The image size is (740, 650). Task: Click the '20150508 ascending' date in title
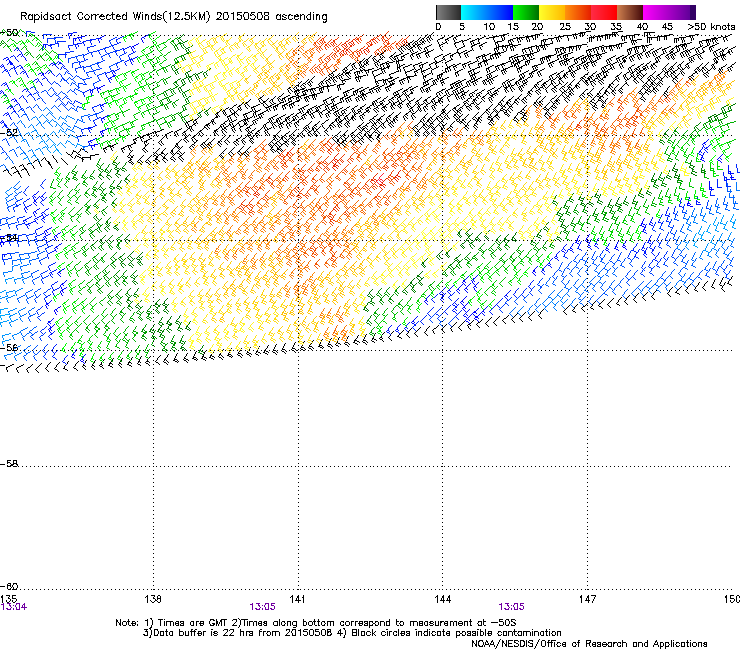point(271,17)
